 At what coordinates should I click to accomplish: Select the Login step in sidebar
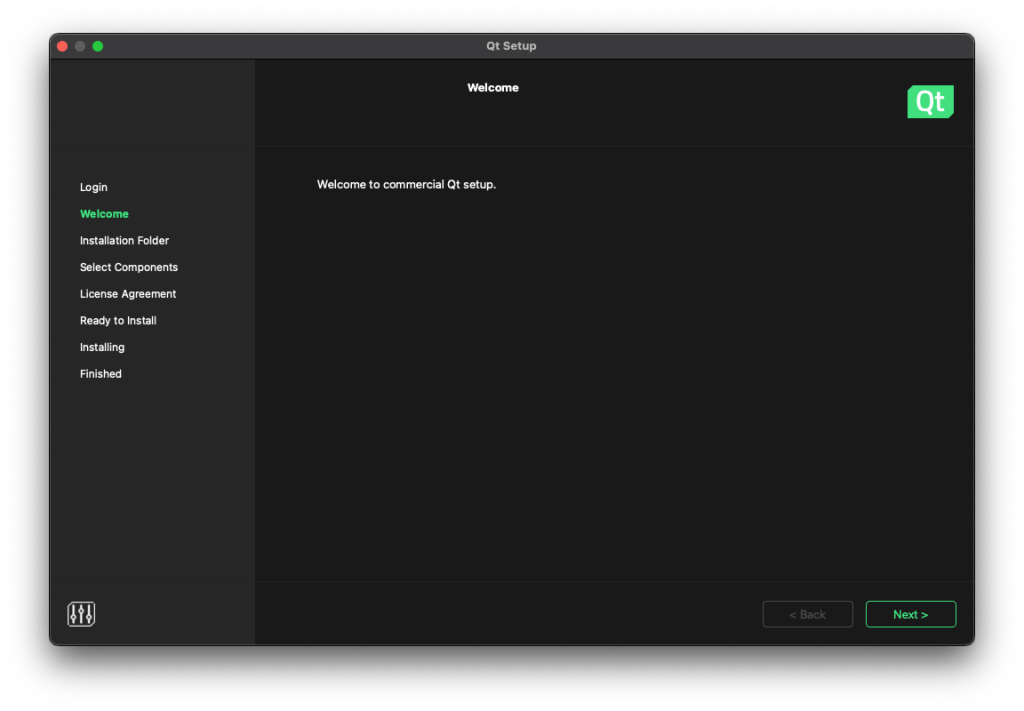coord(94,187)
